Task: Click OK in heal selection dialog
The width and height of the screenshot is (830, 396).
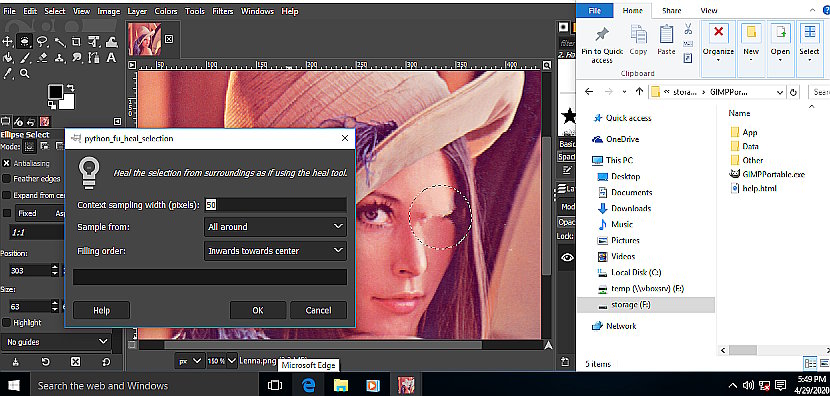Action: point(258,310)
